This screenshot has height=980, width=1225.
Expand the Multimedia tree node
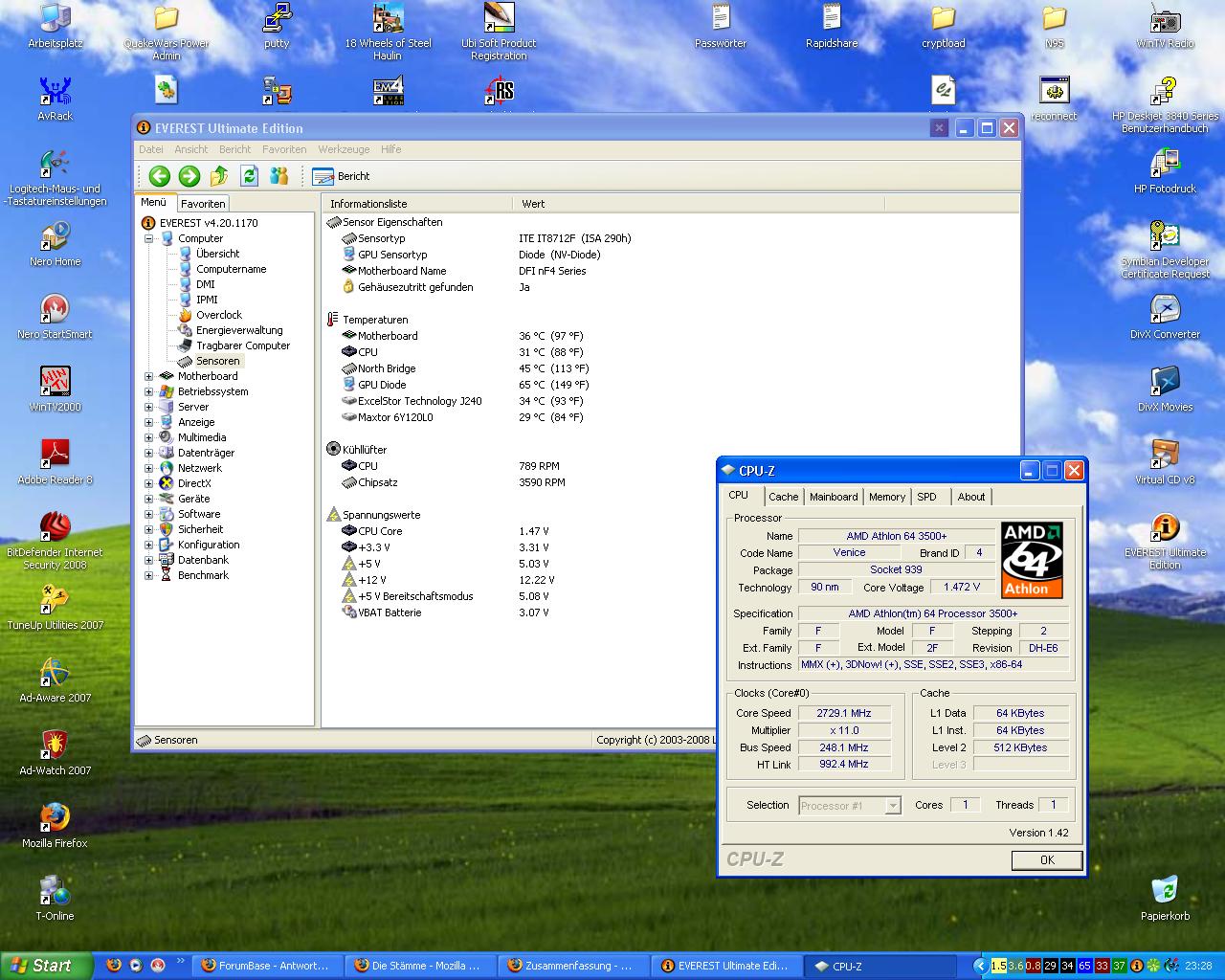pyautogui.click(x=149, y=437)
